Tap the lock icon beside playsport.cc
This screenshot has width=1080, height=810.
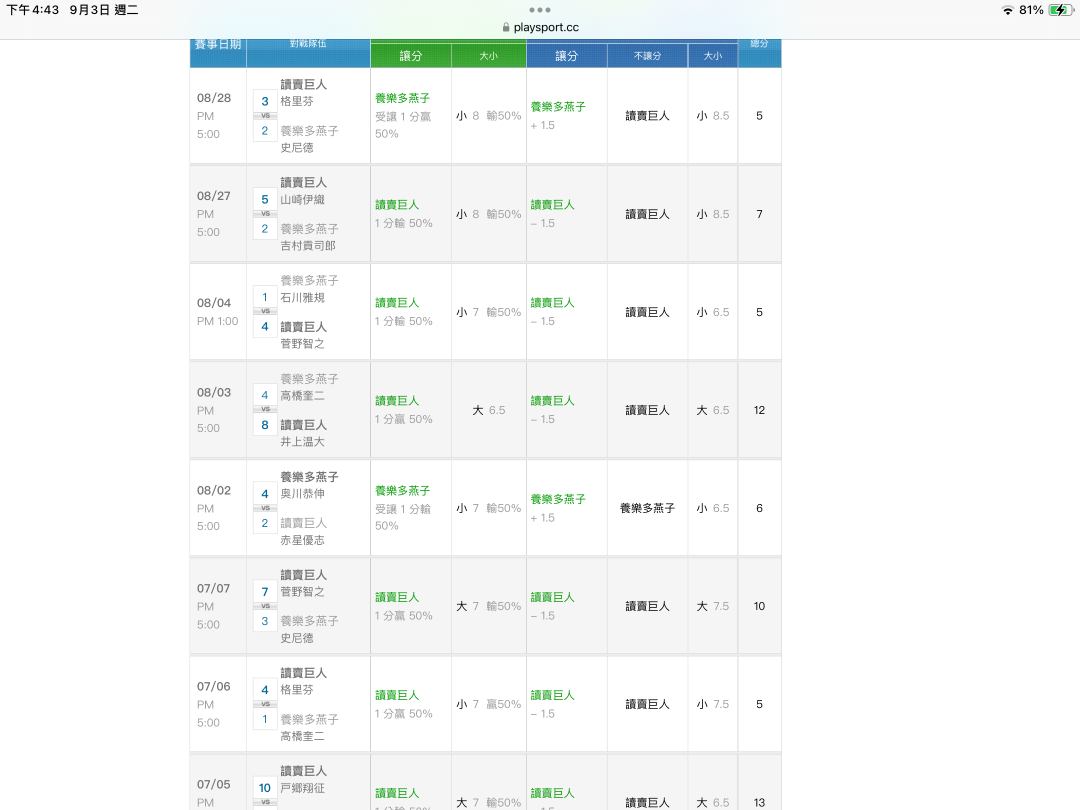[x=506, y=28]
